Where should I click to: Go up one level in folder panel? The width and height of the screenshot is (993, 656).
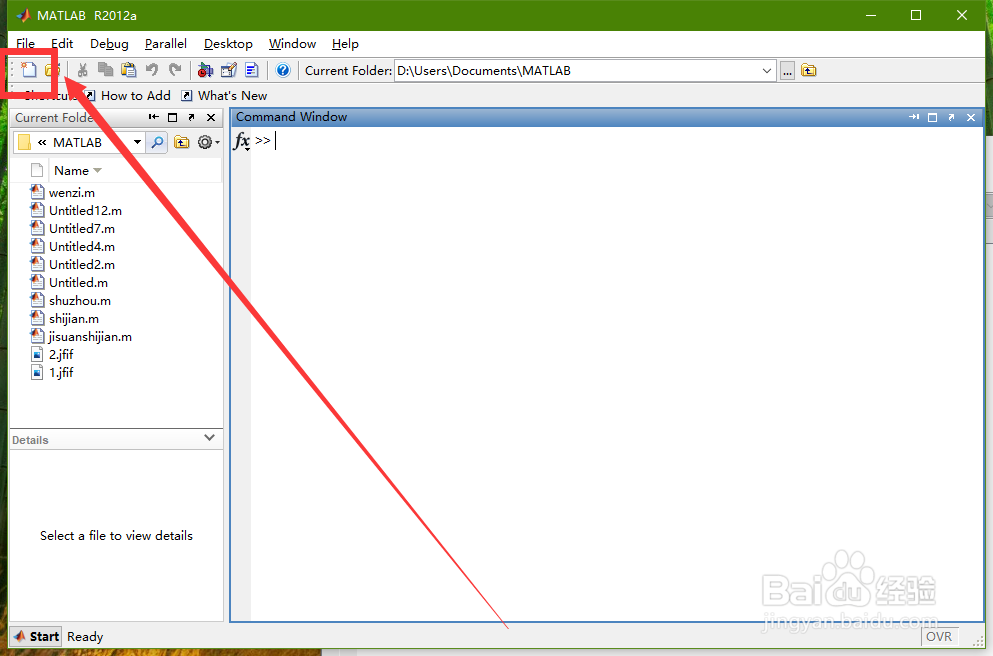pos(182,142)
